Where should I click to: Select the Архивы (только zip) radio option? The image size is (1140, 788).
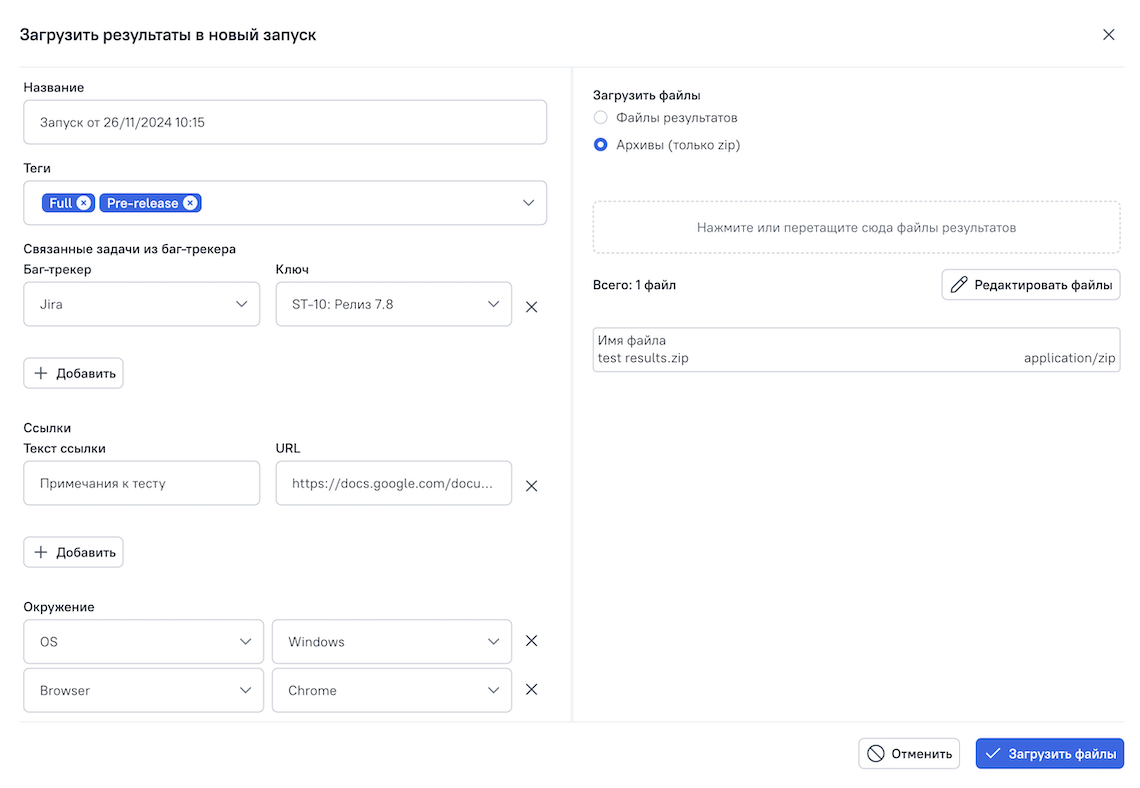point(601,145)
